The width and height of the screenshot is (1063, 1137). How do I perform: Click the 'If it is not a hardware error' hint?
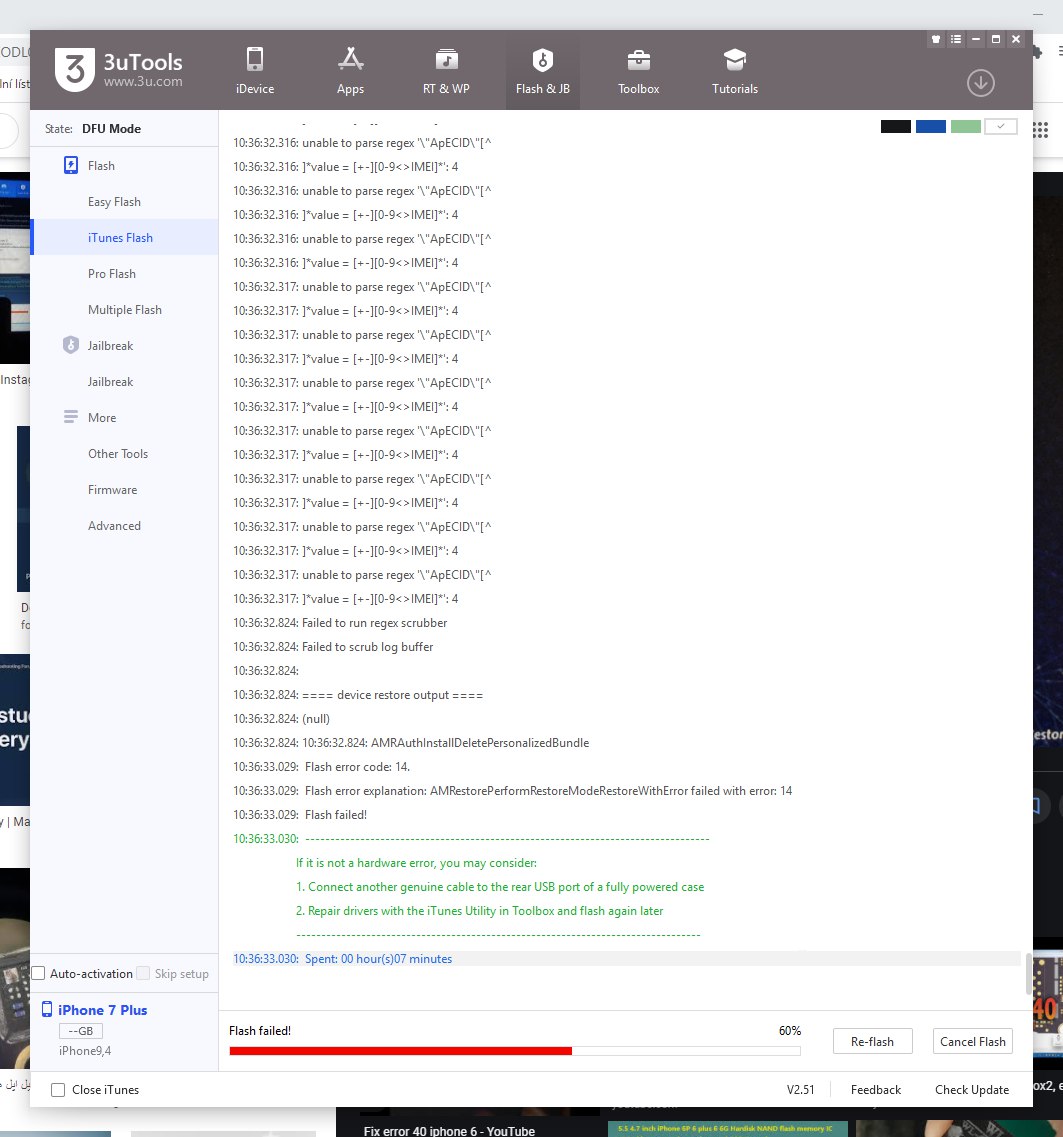(416, 863)
